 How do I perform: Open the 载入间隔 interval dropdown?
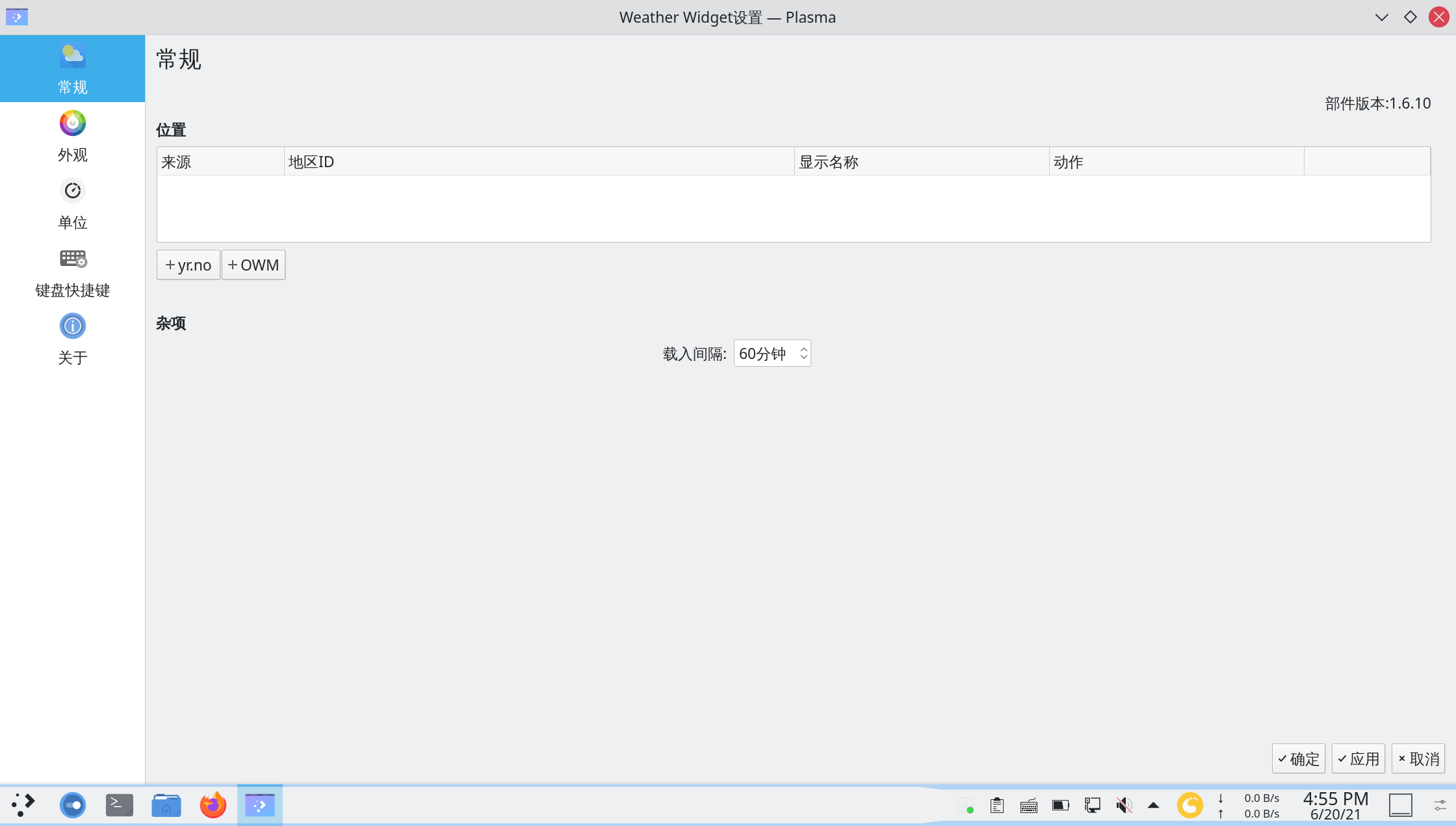click(767, 353)
